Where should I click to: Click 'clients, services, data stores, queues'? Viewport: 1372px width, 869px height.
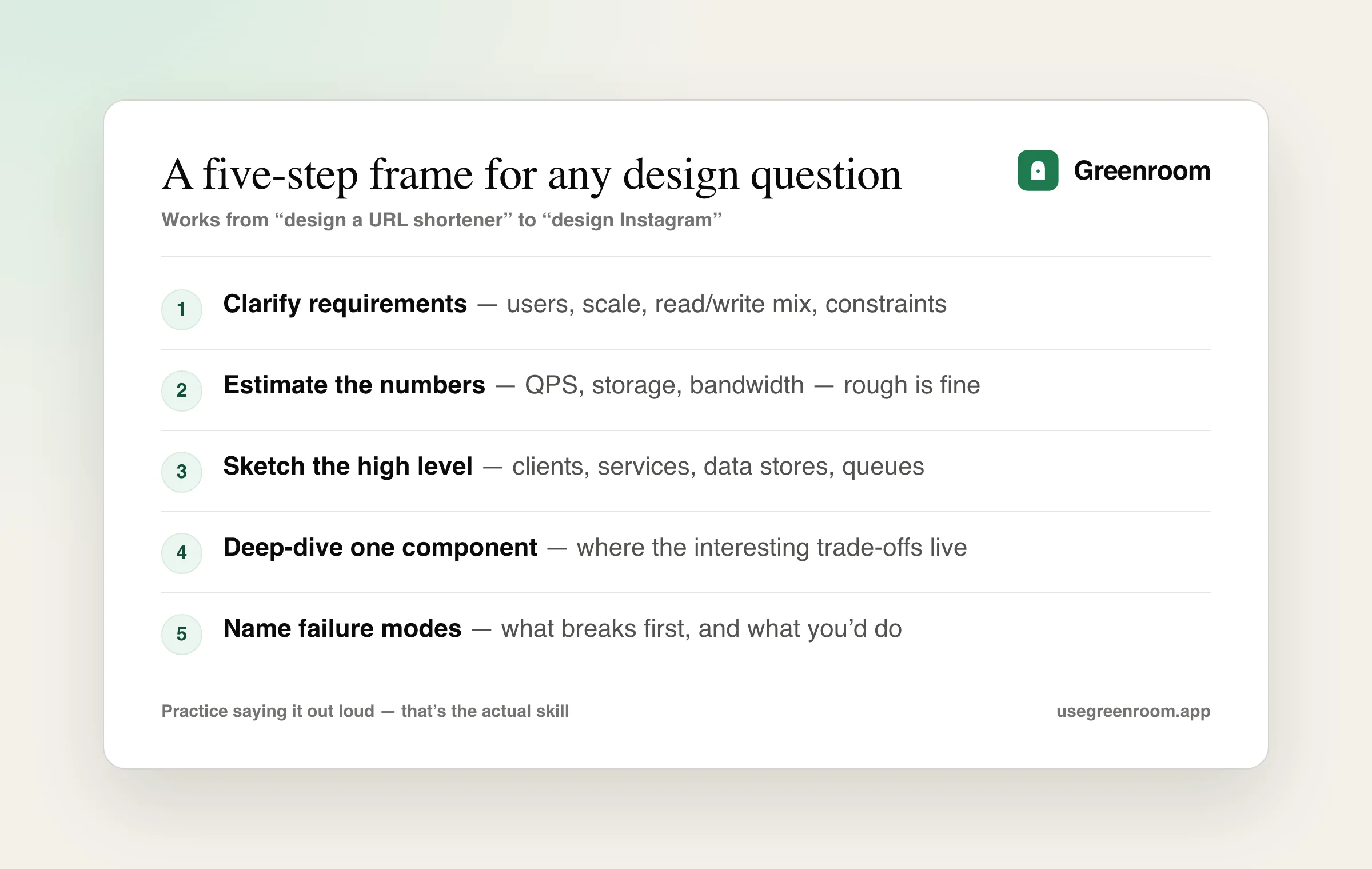coord(718,467)
